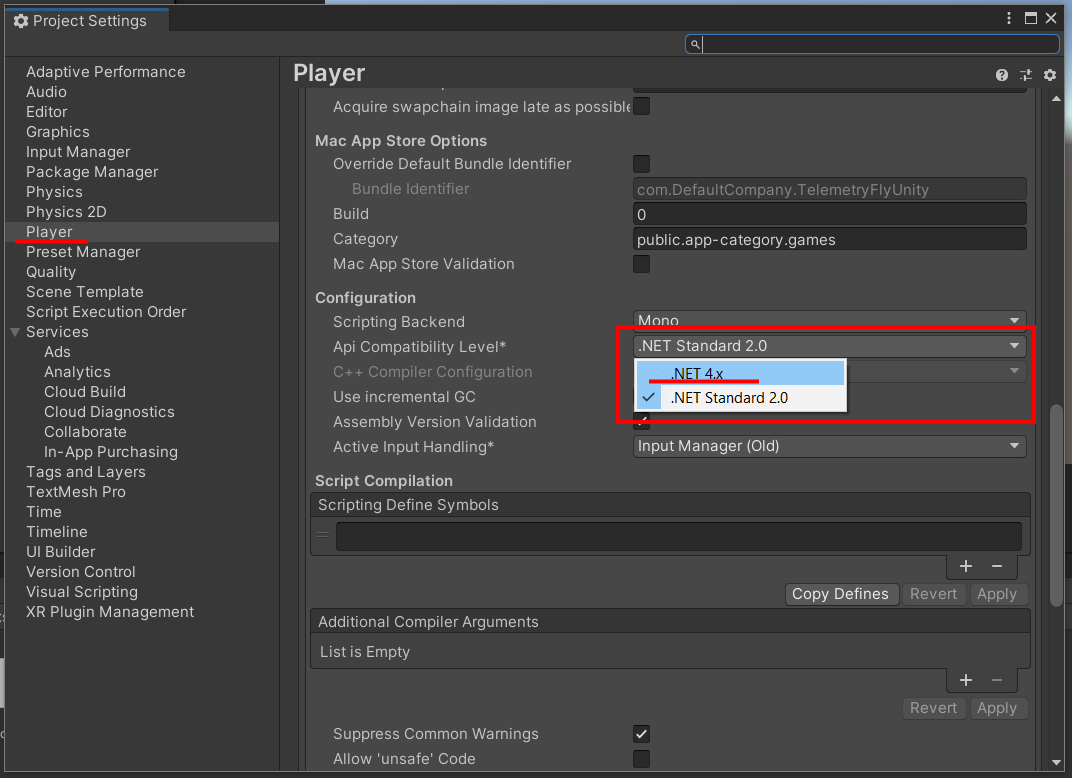Click Apply under Scripting Define Symbols

click(x=997, y=594)
